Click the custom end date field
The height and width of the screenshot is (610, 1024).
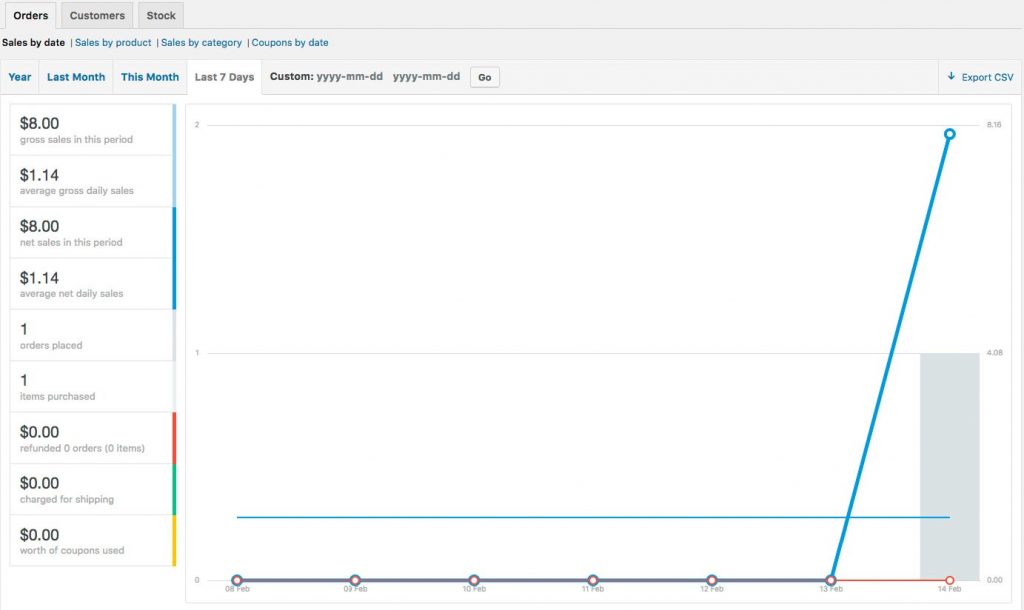(426, 77)
